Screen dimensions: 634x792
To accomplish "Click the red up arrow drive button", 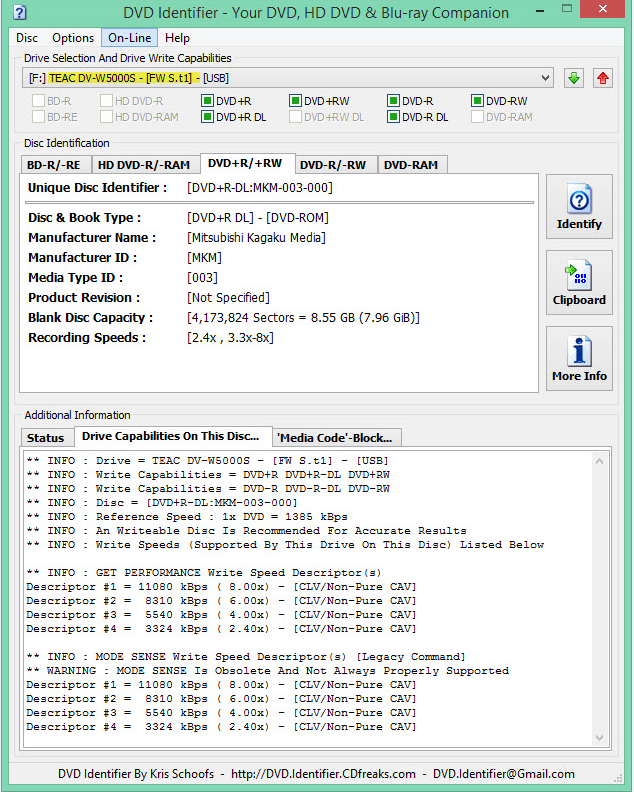I will 603,78.
